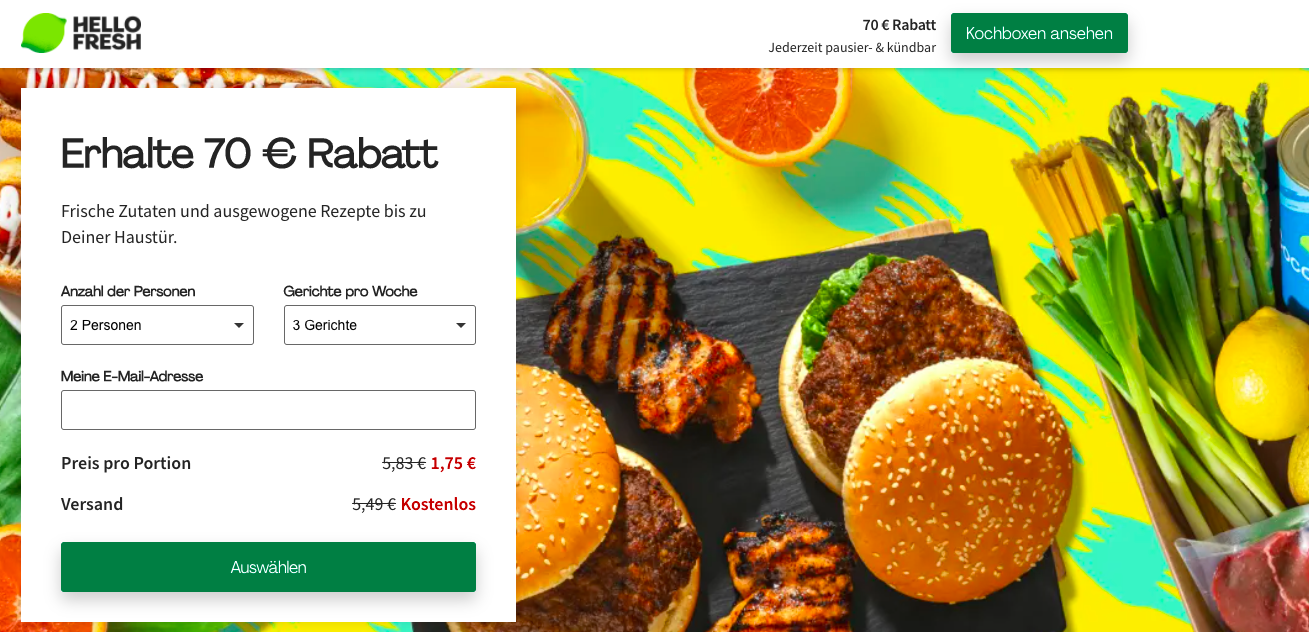1309x632 pixels.
Task: Click the arrow on the 2 Personen selector
Action: (239, 325)
